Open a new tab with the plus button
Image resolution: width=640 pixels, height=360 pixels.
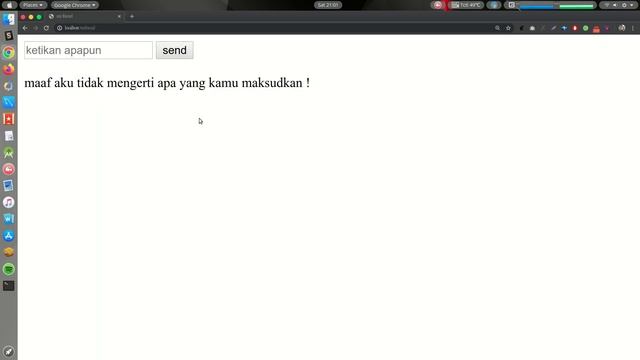tap(132, 16)
